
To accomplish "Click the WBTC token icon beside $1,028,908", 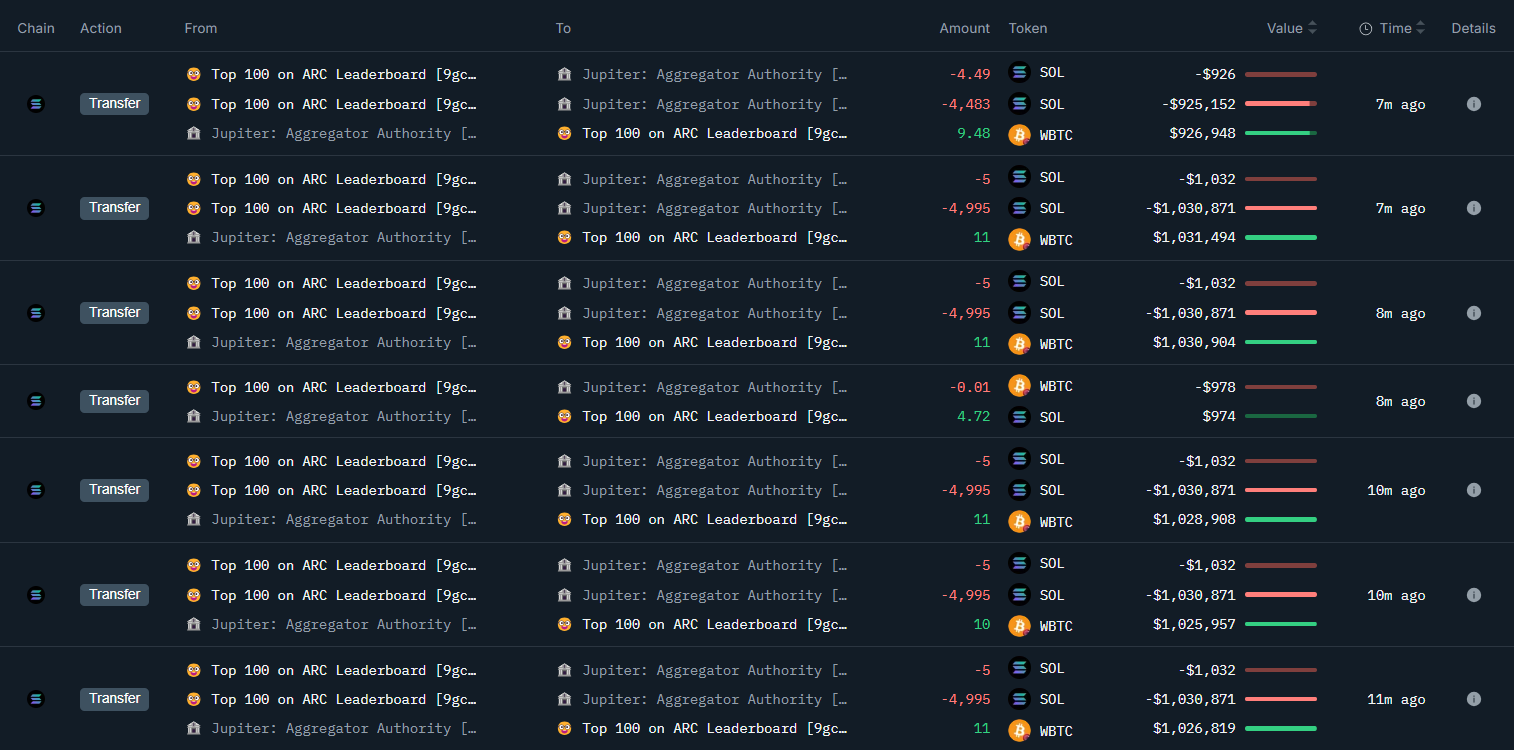I will [x=1019, y=521].
